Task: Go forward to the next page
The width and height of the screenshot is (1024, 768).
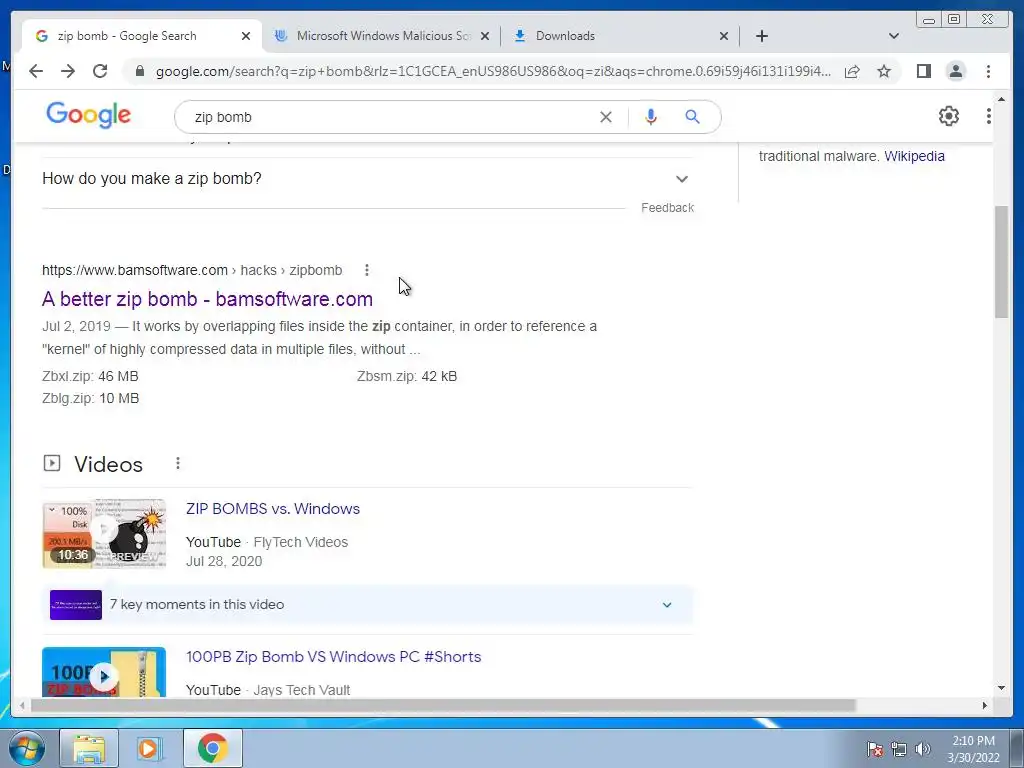Action: click(68, 71)
